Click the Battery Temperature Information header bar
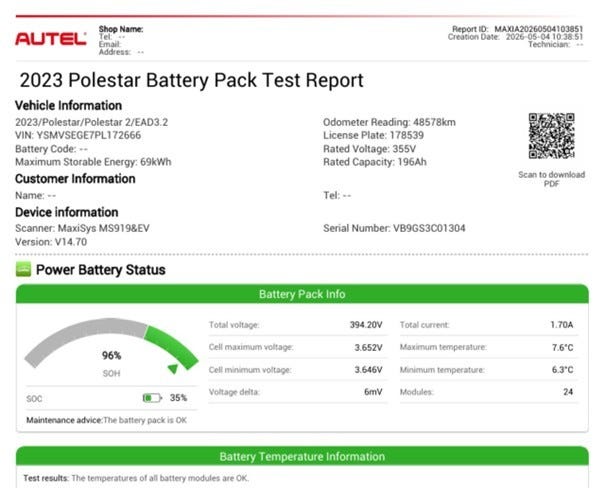 tap(302, 456)
